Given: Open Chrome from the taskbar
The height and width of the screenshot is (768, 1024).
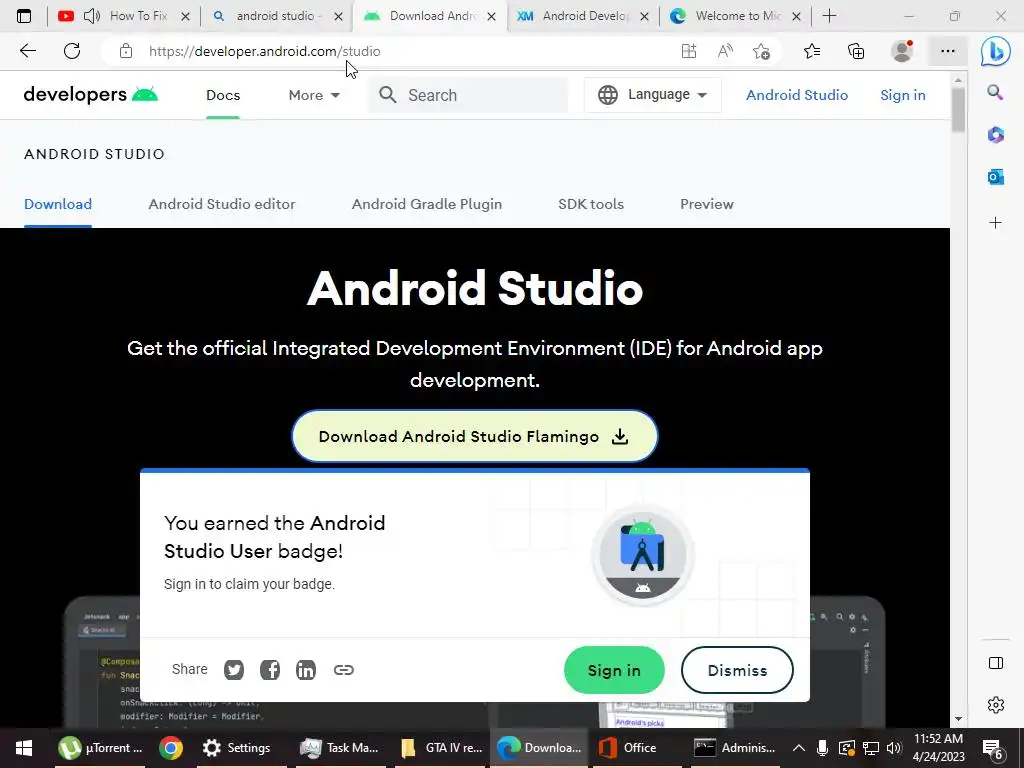Looking at the screenshot, I should (x=170, y=748).
